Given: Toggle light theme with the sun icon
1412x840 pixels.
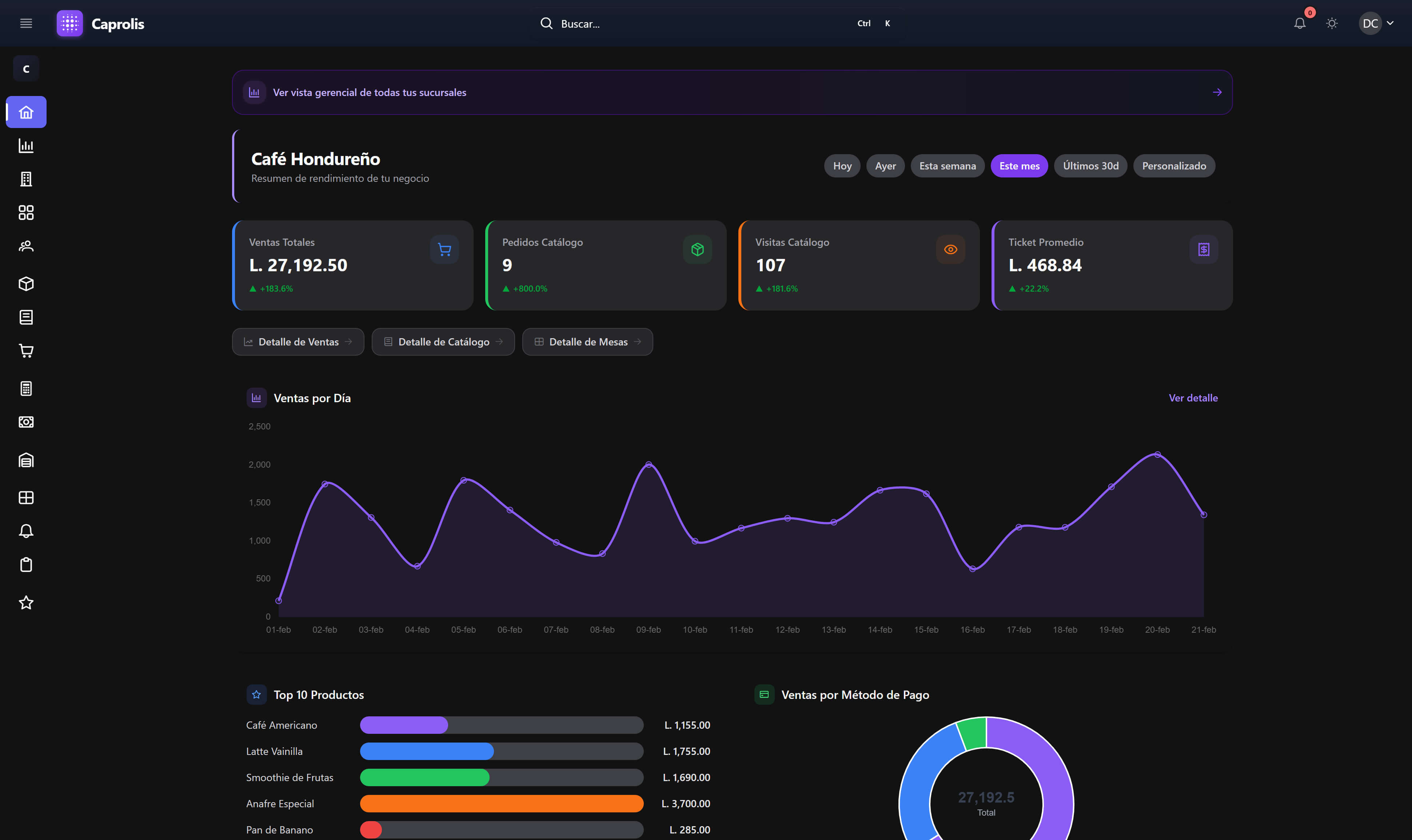Looking at the screenshot, I should (x=1332, y=23).
